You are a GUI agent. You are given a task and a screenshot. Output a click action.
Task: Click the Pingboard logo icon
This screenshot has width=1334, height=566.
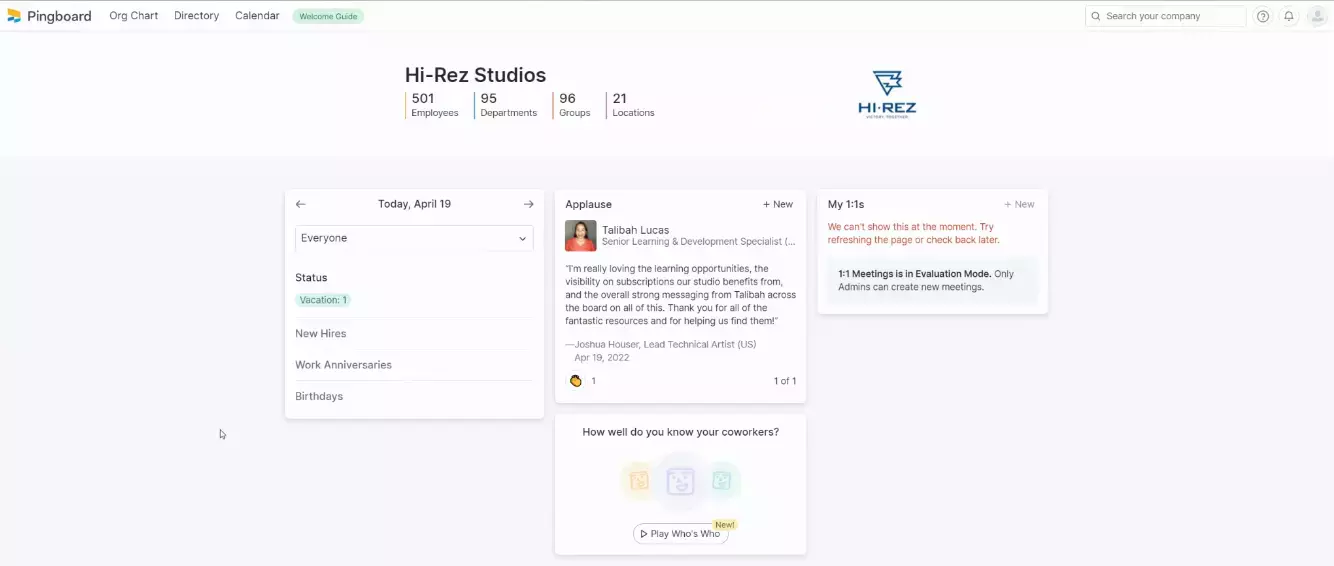click(14, 16)
